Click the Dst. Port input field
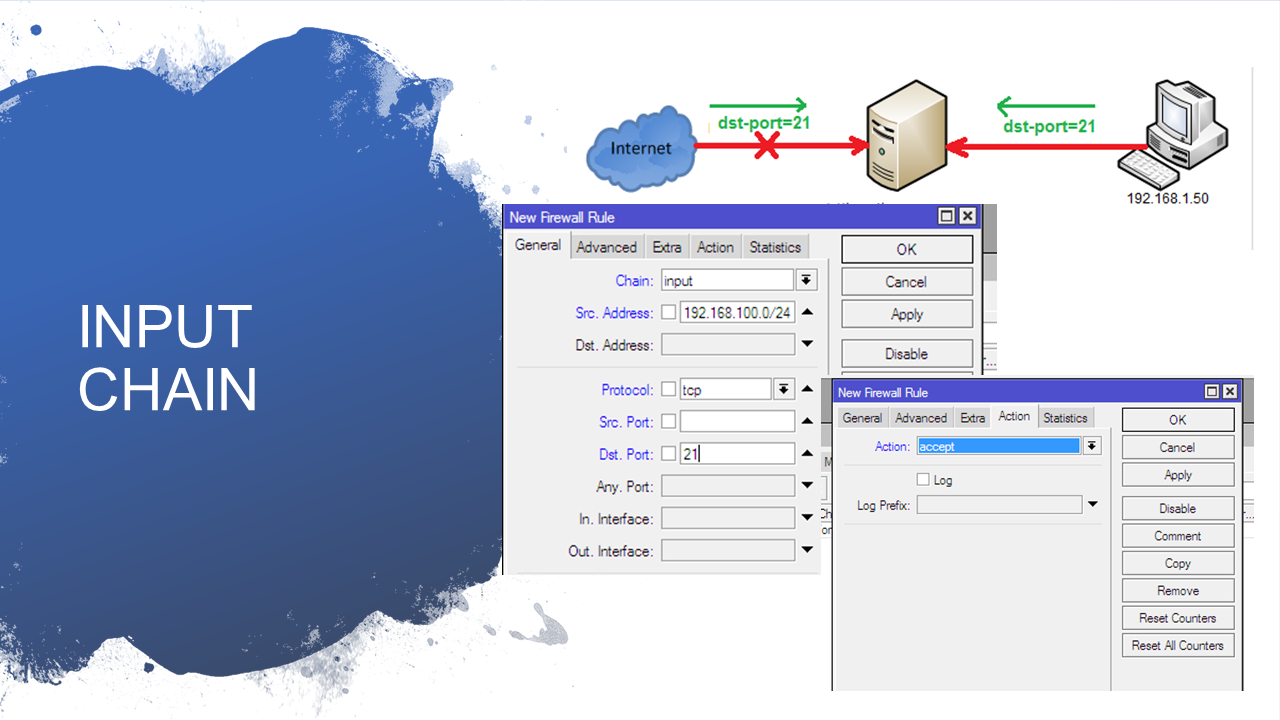The image size is (1280, 720). (737, 454)
